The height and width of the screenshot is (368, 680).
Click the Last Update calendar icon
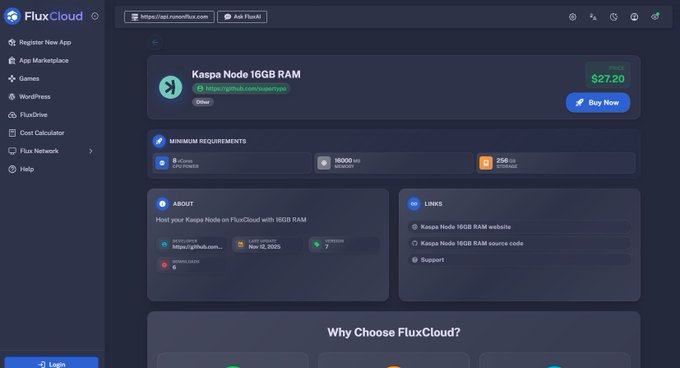[x=240, y=244]
